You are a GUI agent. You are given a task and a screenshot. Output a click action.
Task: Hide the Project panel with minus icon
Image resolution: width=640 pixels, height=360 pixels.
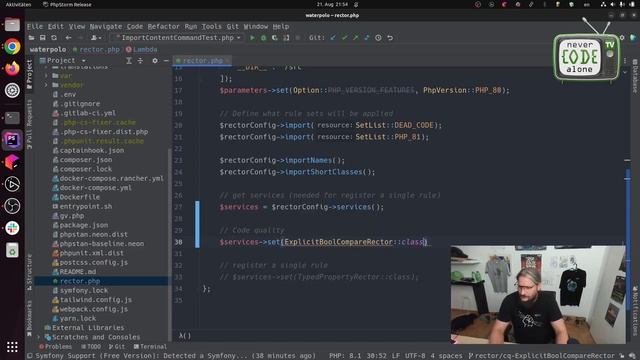pos(166,60)
